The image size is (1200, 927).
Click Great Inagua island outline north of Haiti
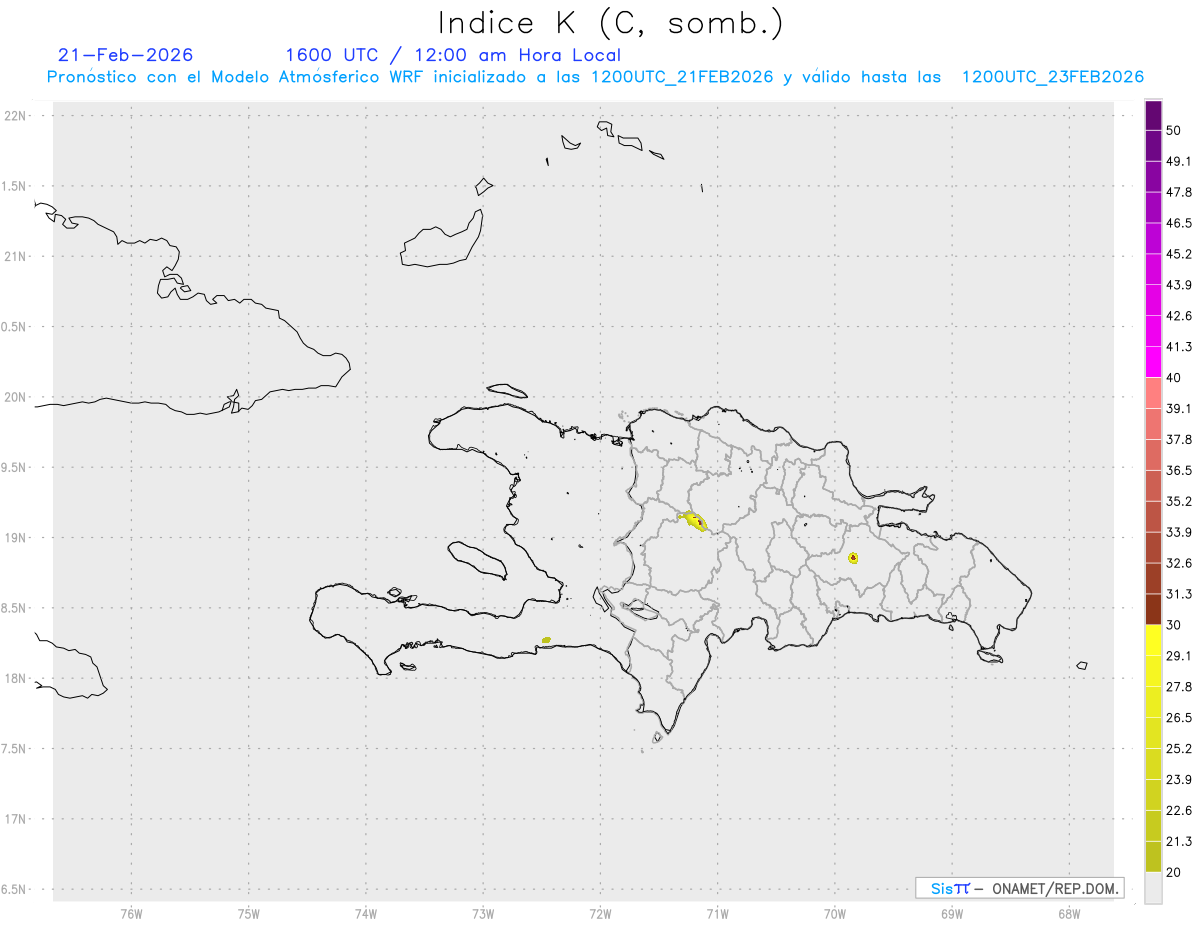point(442,239)
